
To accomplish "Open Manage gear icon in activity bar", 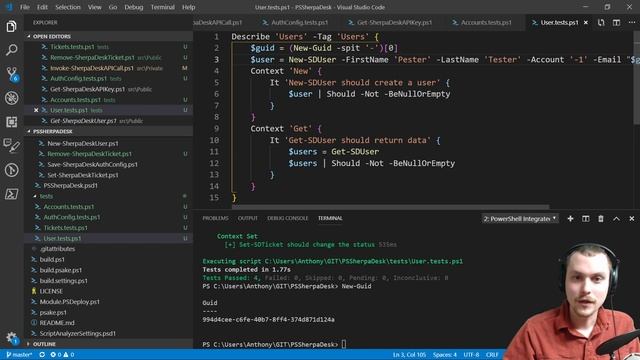I will tap(11, 337).
